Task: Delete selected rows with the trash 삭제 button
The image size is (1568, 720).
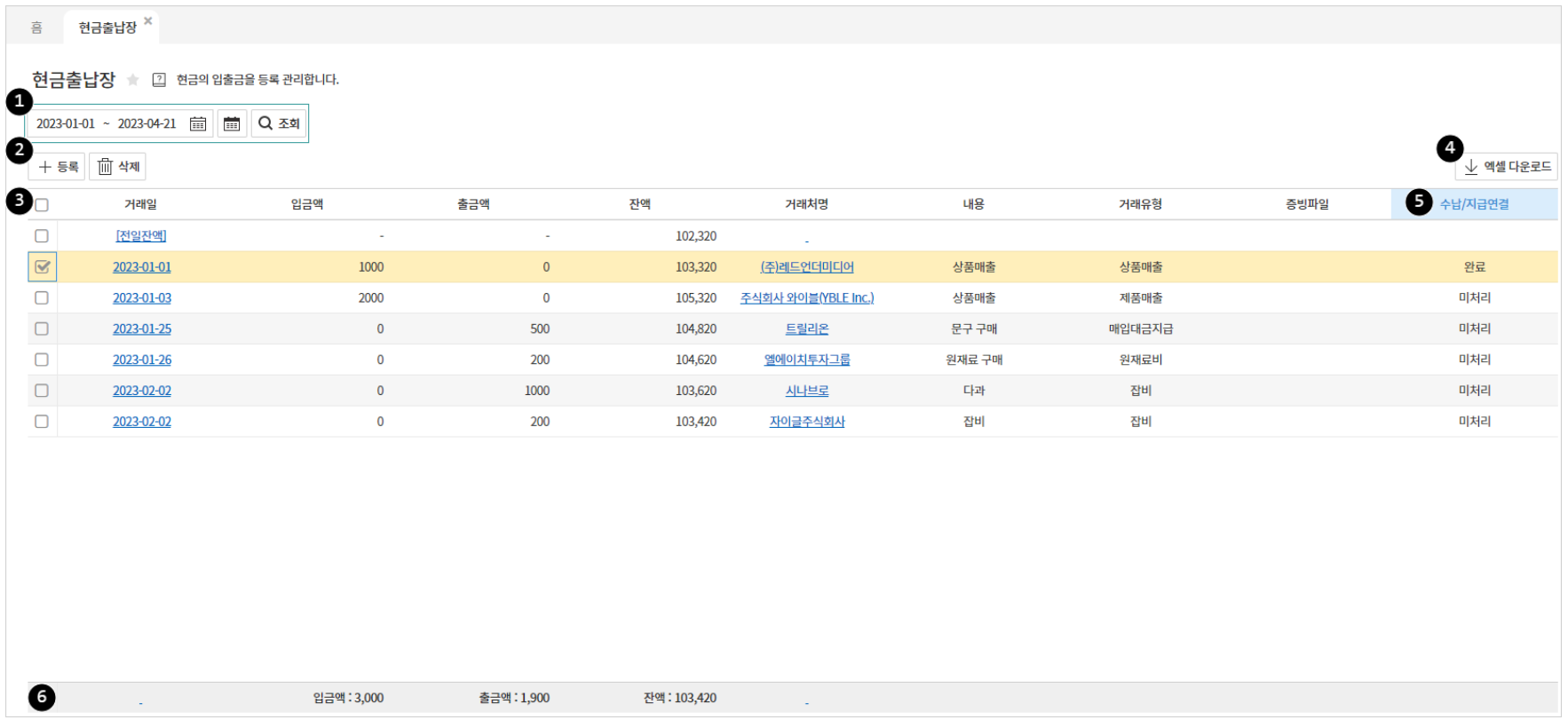Action: click(x=118, y=167)
